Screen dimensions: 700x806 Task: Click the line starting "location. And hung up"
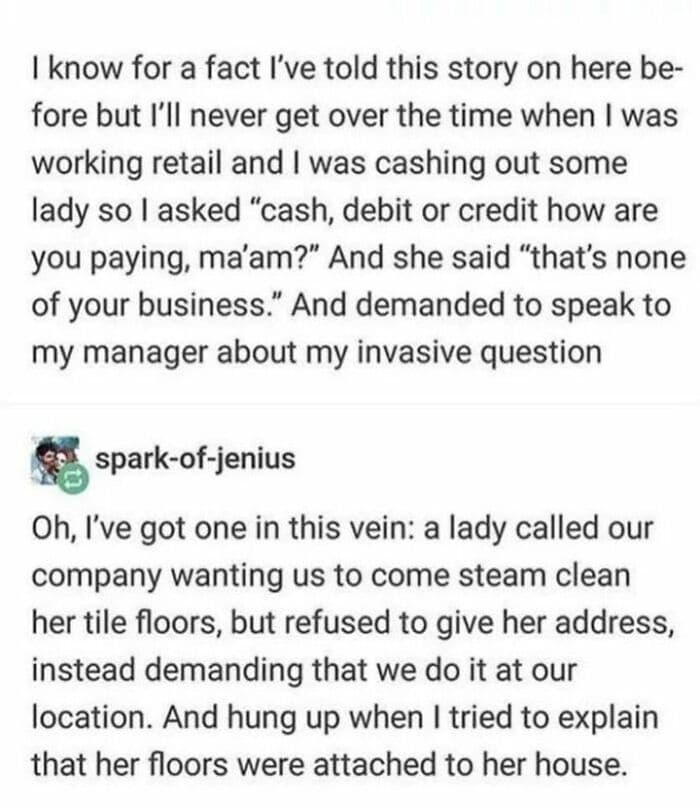[345, 717]
